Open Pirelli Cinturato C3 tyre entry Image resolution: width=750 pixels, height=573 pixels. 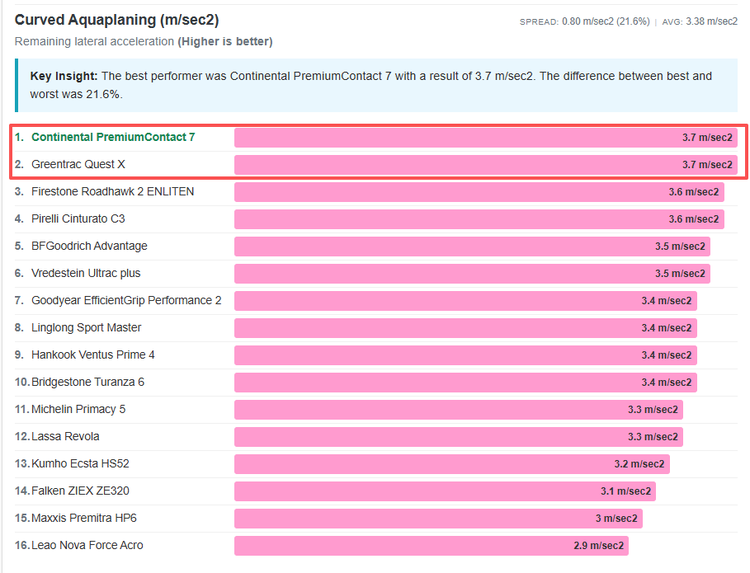tap(78, 219)
